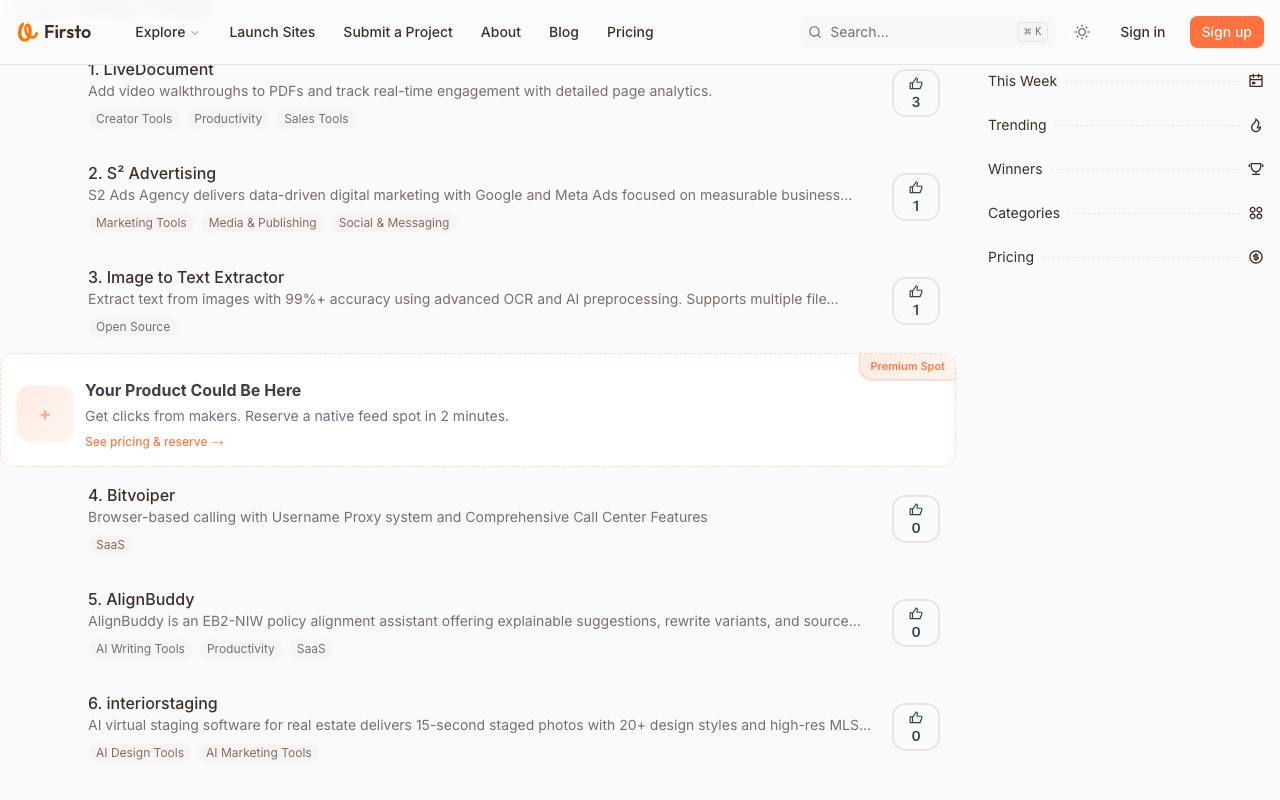Select the SaaS tag under Bitvoiper
The height and width of the screenshot is (800, 1280).
coord(110,545)
